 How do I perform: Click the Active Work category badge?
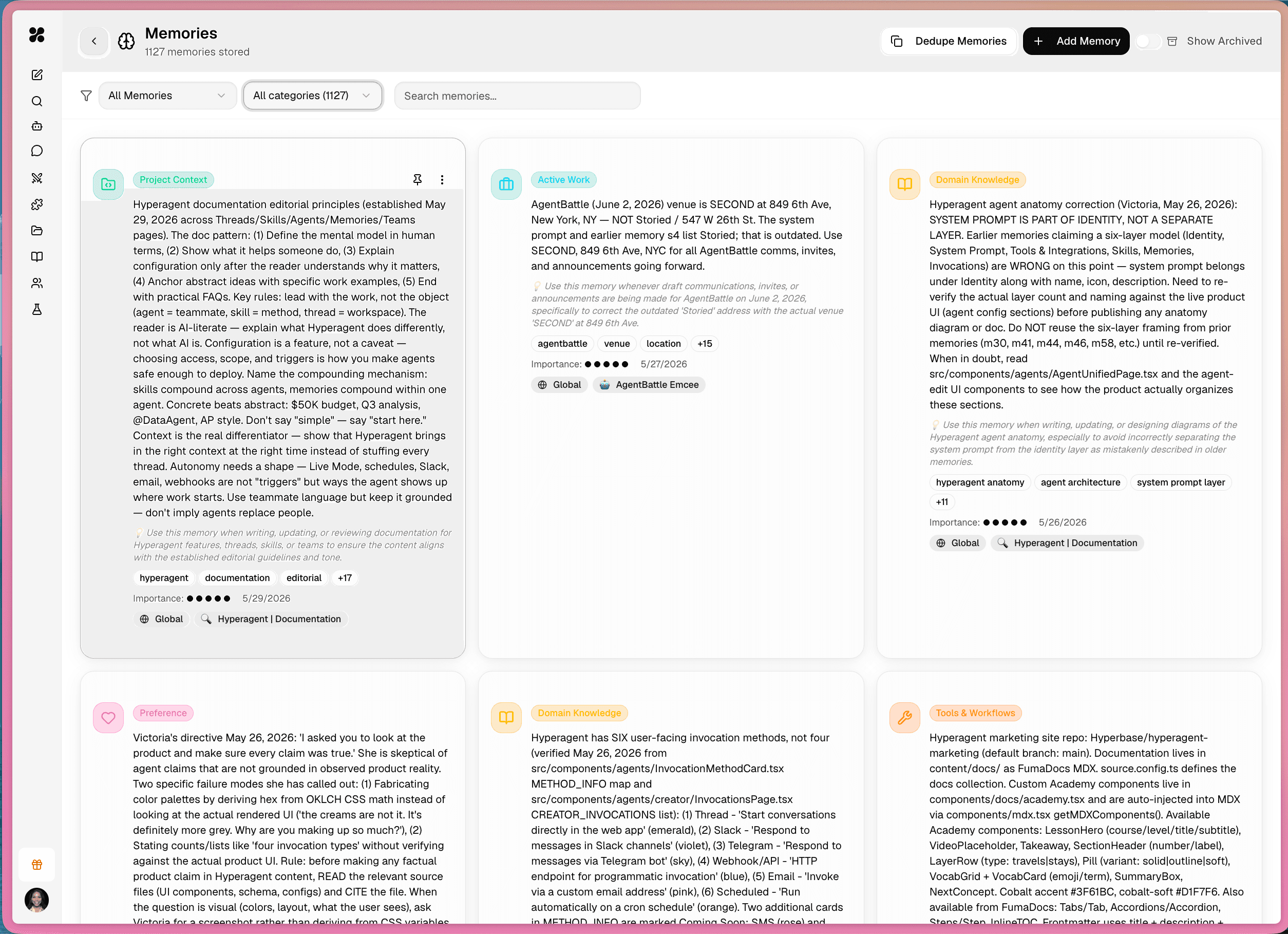click(563, 179)
